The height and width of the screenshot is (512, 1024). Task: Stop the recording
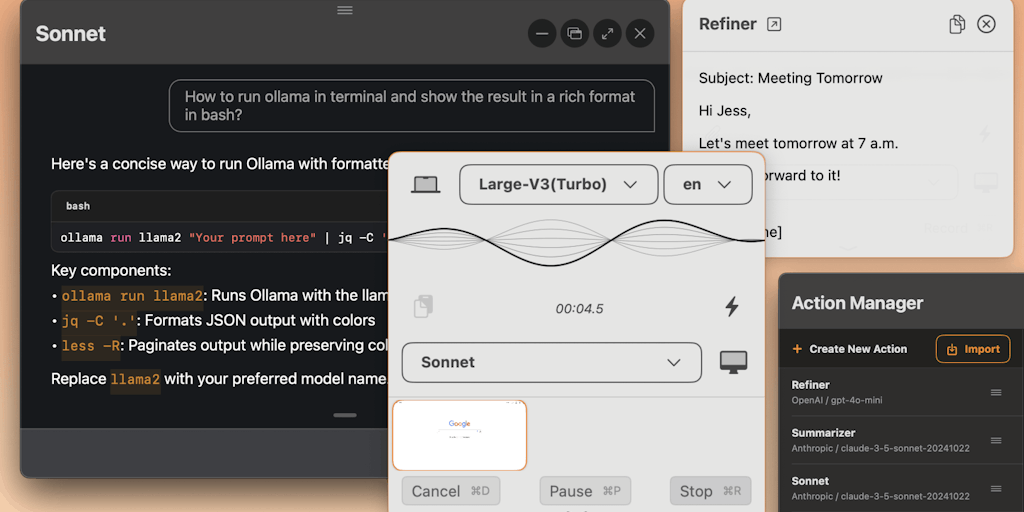711,491
